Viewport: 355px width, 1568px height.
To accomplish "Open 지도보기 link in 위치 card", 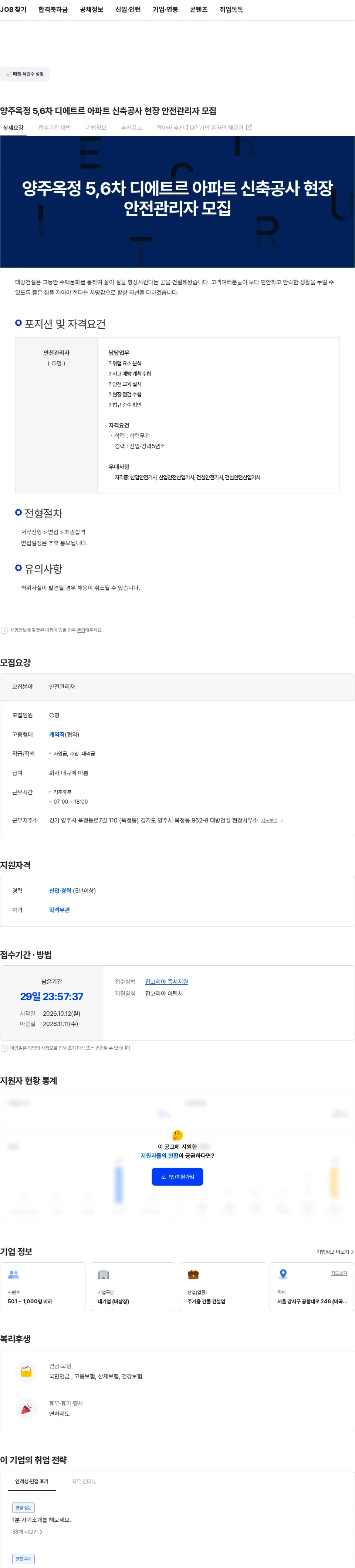I will tap(339, 1273).
